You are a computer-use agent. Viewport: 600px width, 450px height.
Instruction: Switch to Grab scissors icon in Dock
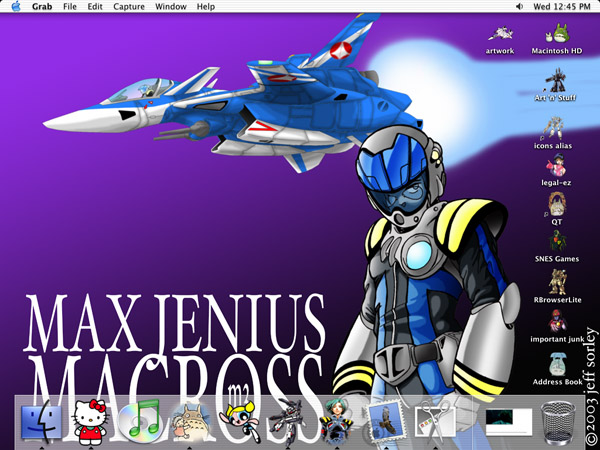[435, 421]
